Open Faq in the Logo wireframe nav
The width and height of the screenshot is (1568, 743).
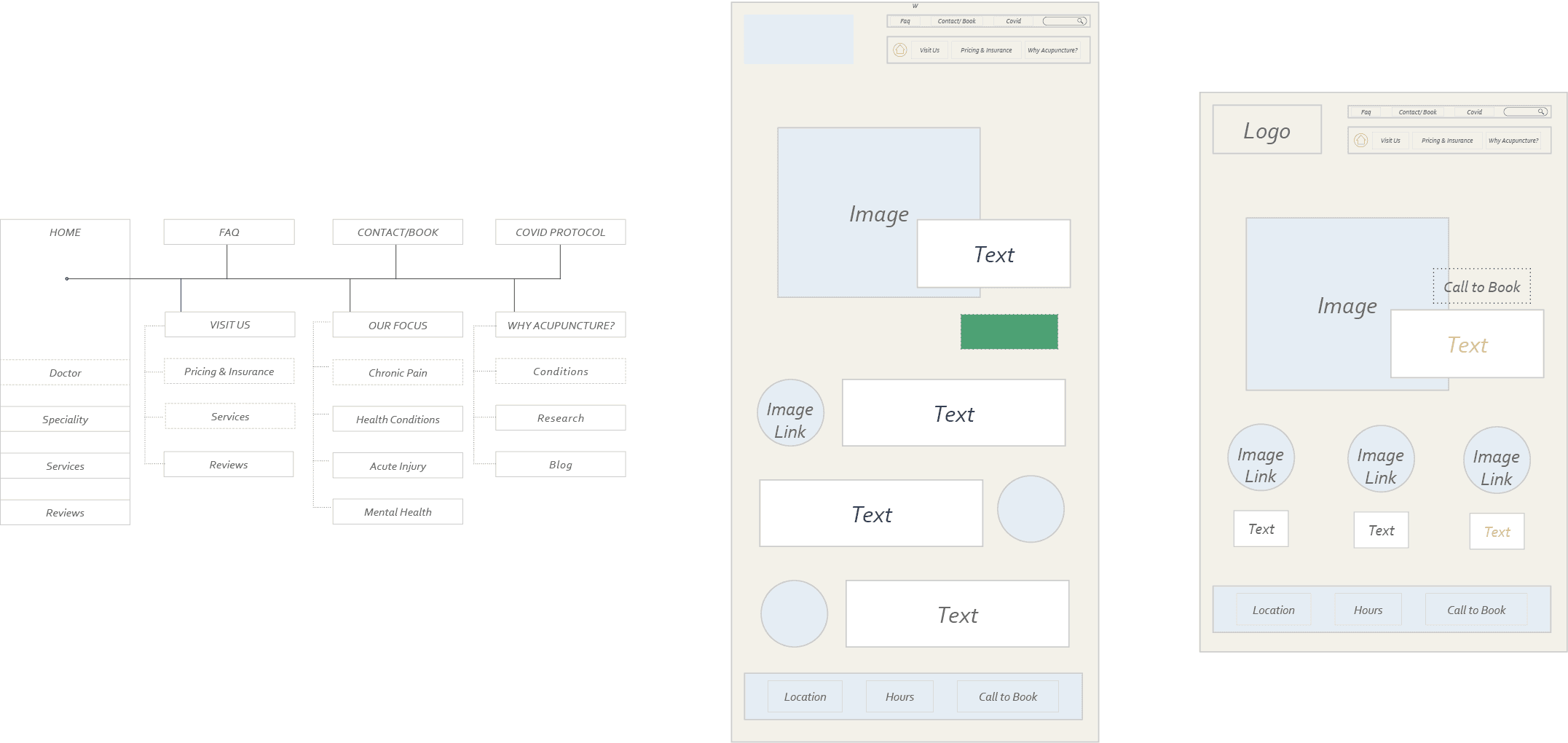1366,112
